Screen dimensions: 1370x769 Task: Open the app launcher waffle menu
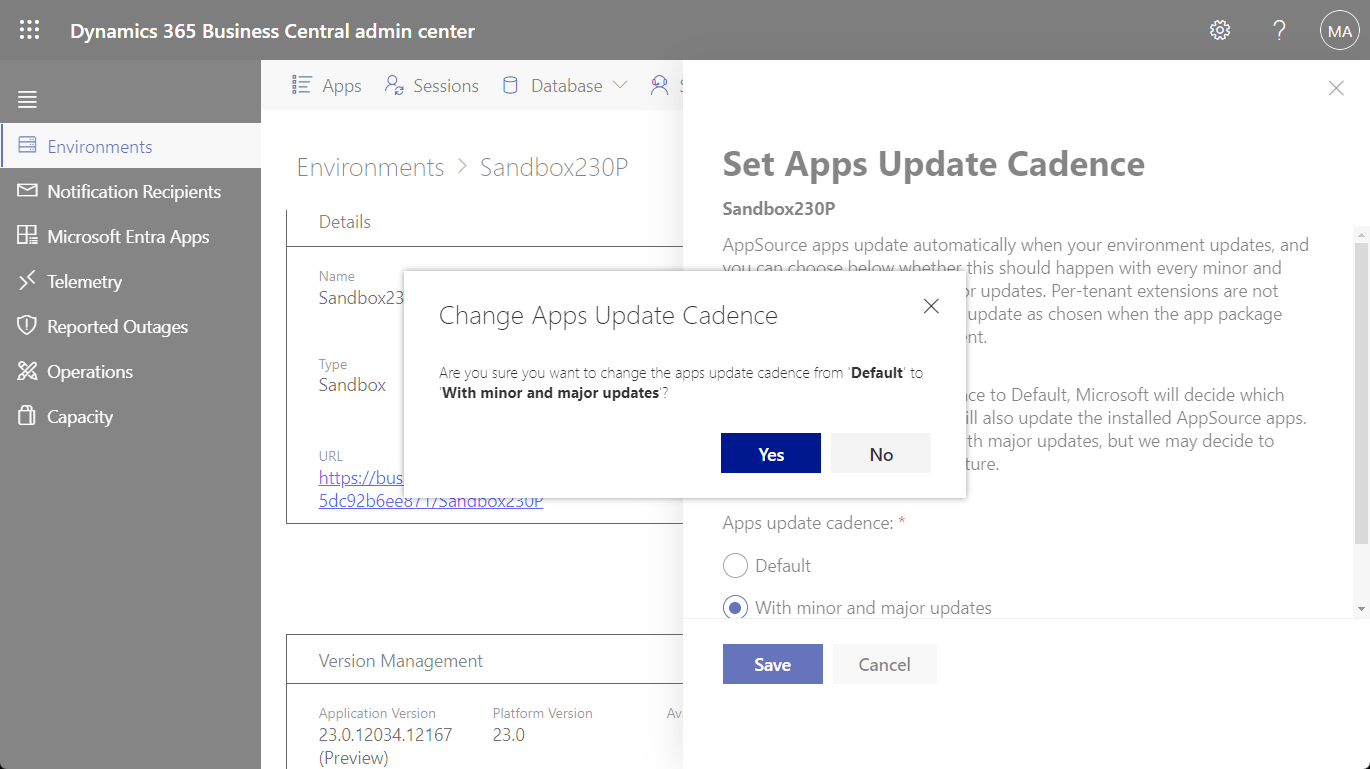29,29
